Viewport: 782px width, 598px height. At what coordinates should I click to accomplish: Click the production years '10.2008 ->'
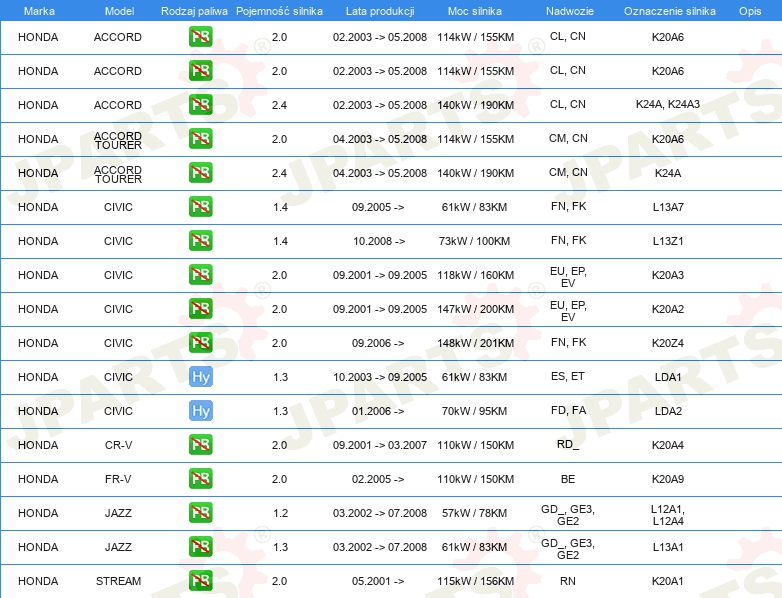pos(379,241)
